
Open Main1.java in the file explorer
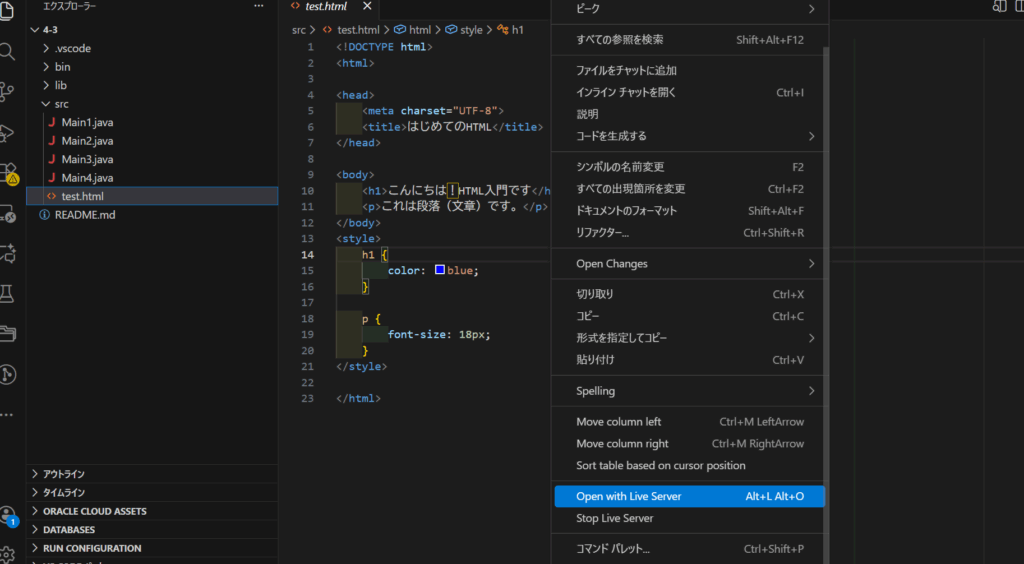tap(87, 122)
